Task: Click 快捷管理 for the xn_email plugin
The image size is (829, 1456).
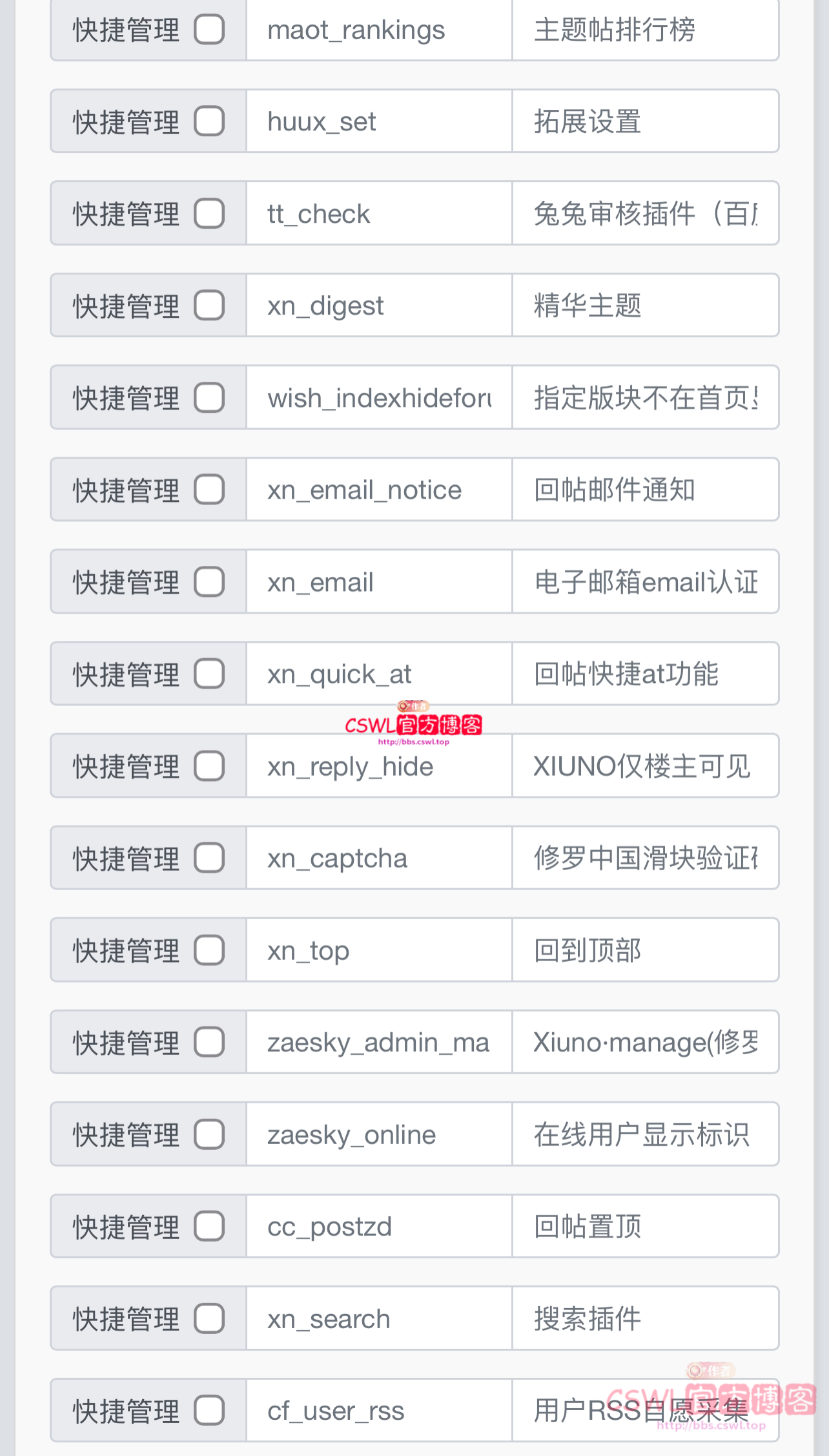Action: [x=126, y=581]
